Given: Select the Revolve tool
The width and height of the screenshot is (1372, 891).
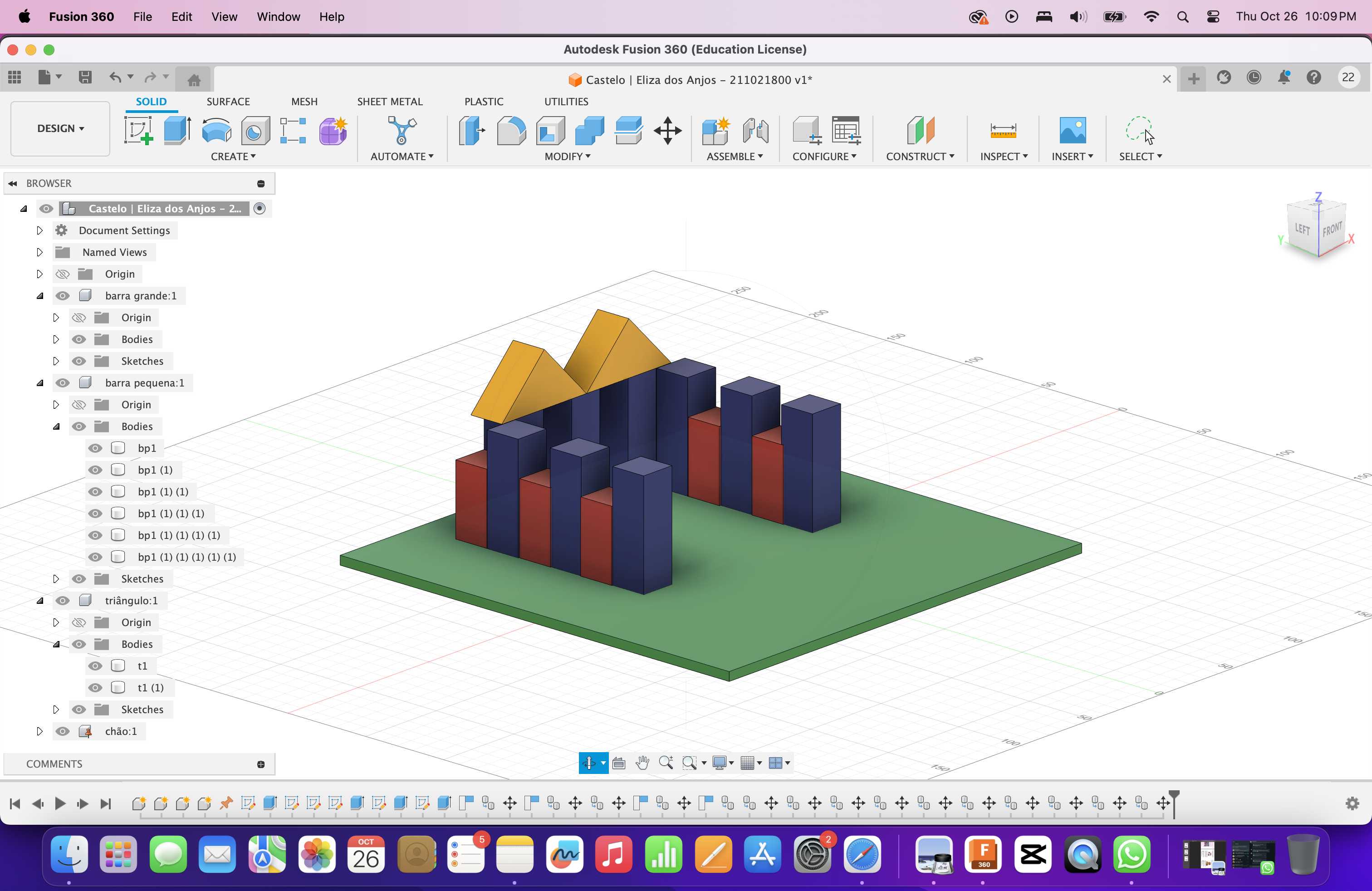Looking at the screenshot, I should coord(216,130).
